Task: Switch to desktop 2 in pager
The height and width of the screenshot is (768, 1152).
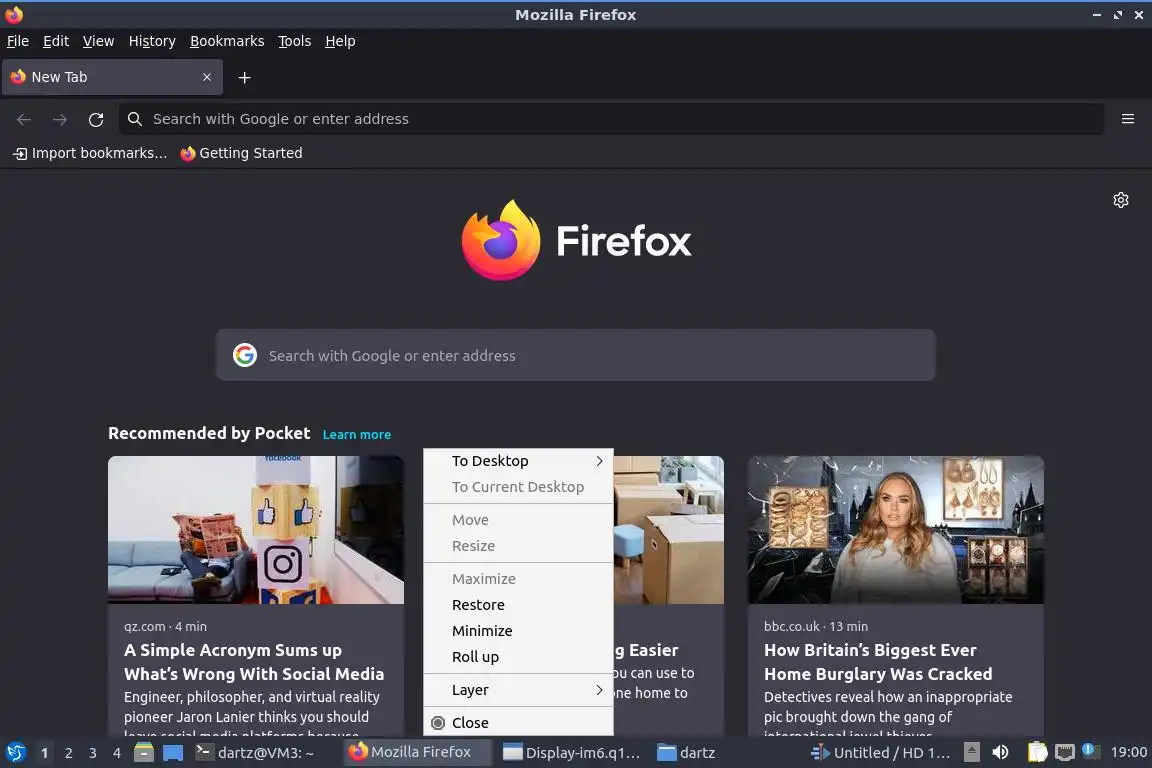Action: 68,753
